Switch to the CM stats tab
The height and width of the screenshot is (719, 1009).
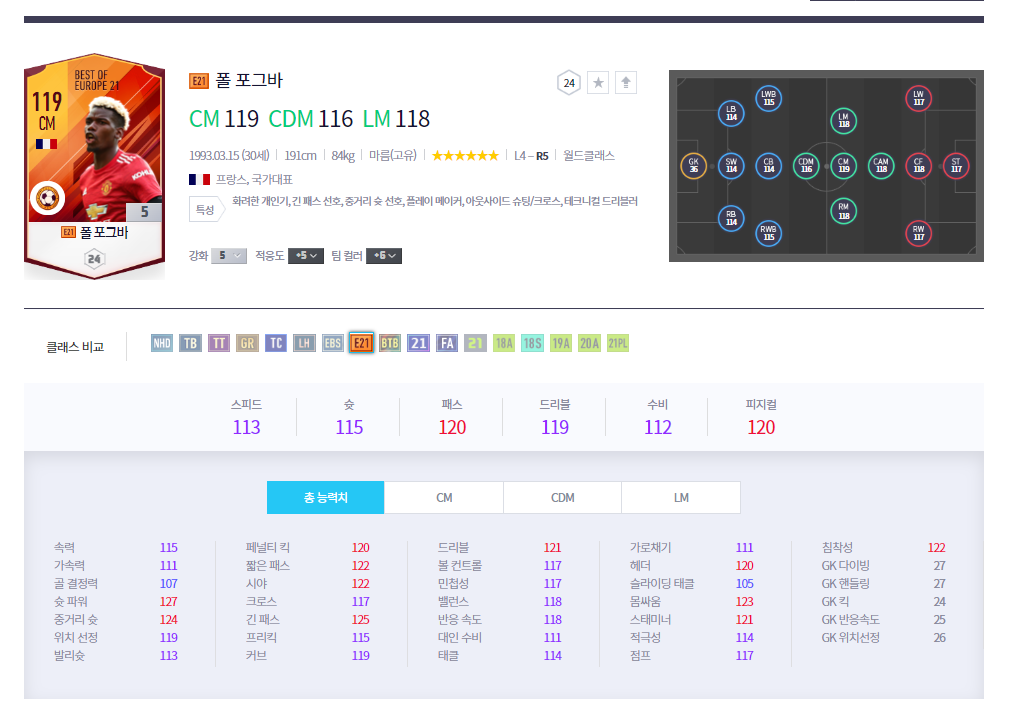[x=444, y=498]
